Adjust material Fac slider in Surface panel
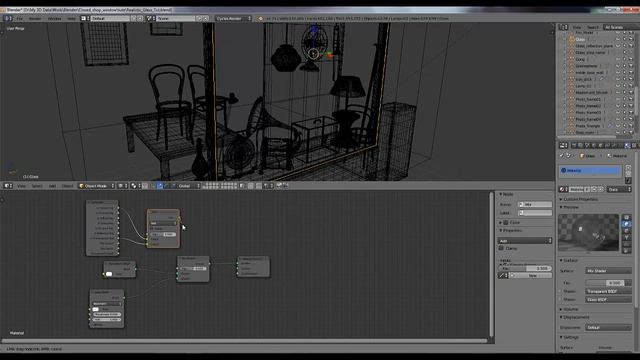640x360 pixels. 608,283
